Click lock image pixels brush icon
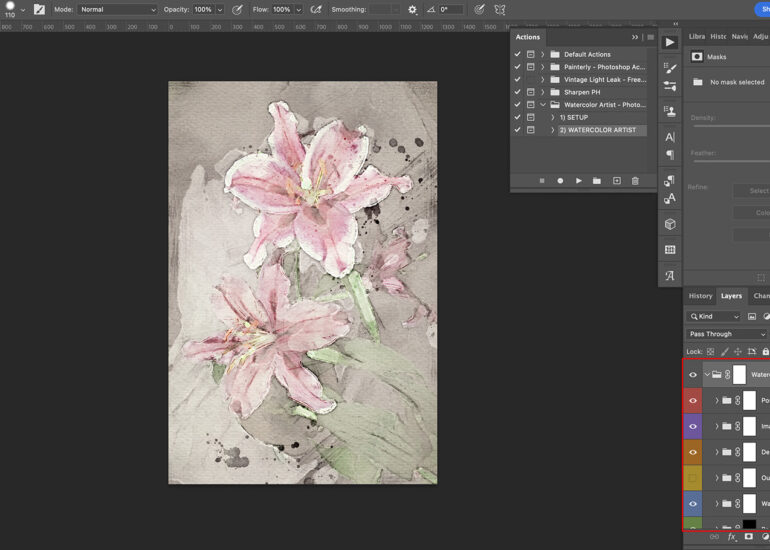 click(x=724, y=352)
